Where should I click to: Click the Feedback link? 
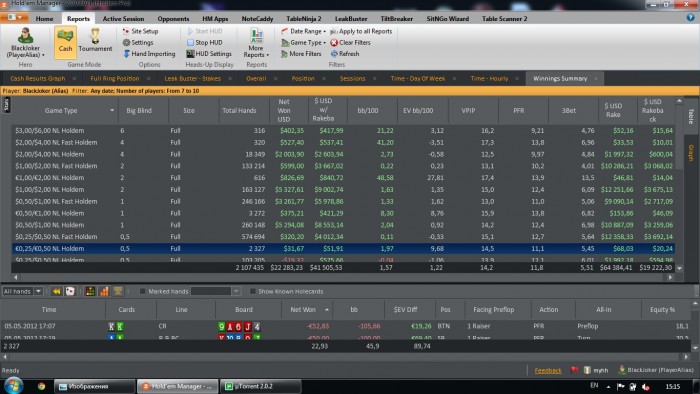(548, 370)
